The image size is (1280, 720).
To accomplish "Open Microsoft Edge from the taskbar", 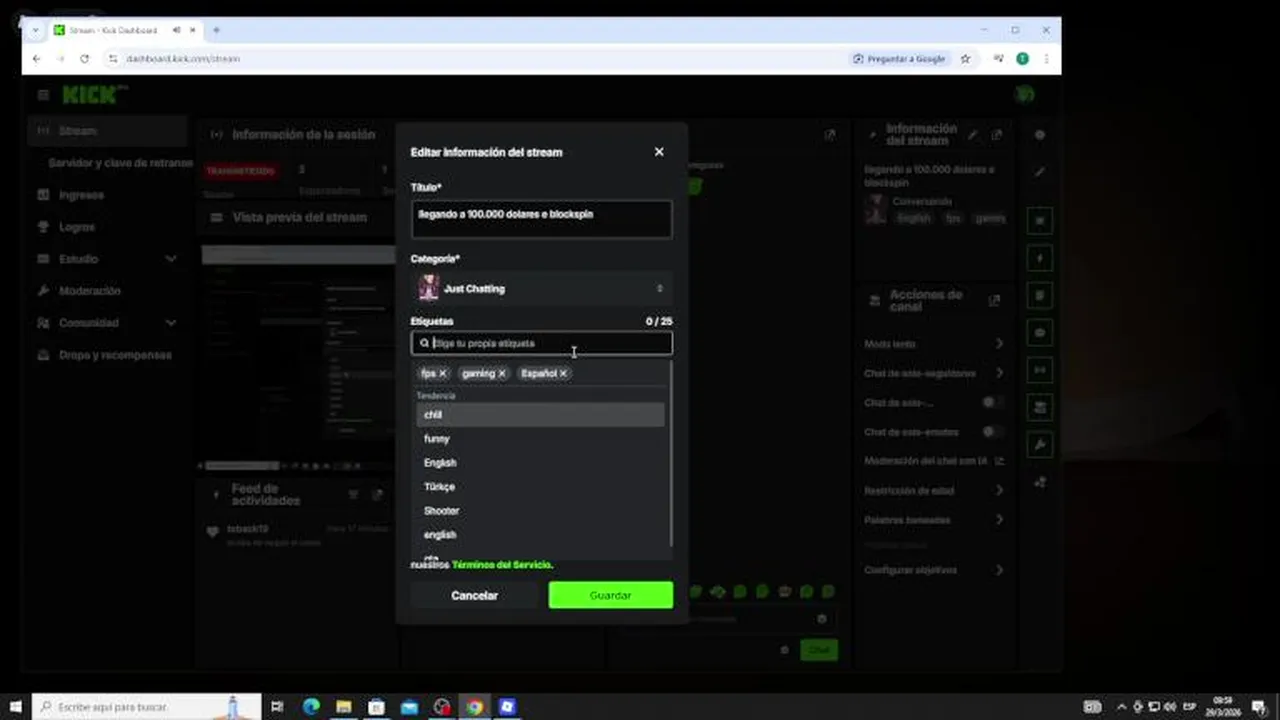I will point(311,707).
